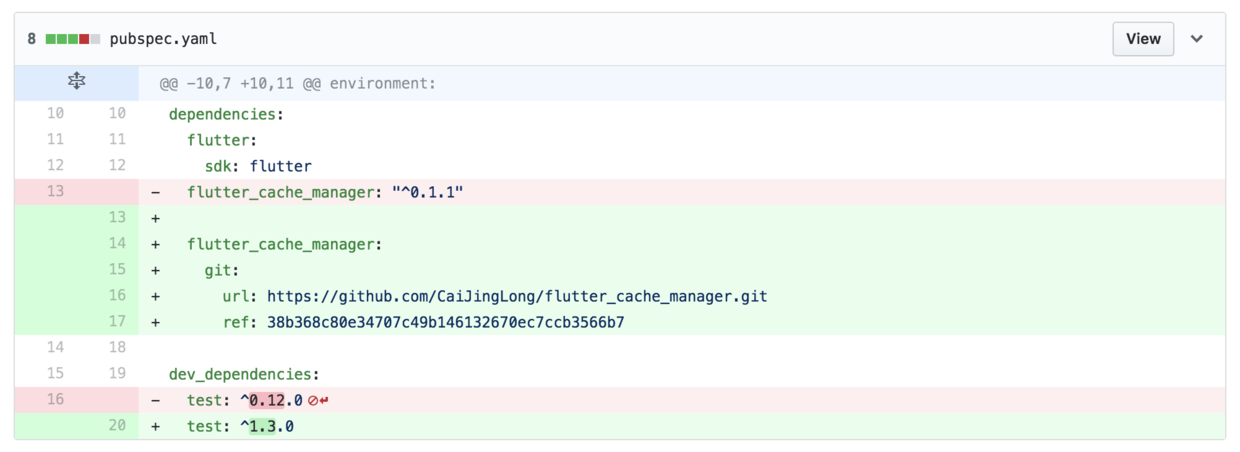Image resolution: width=1240 pixels, height=452 pixels.
Task: Click the pubspec.yaml file name
Action: pyautogui.click(x=163, y=39)
